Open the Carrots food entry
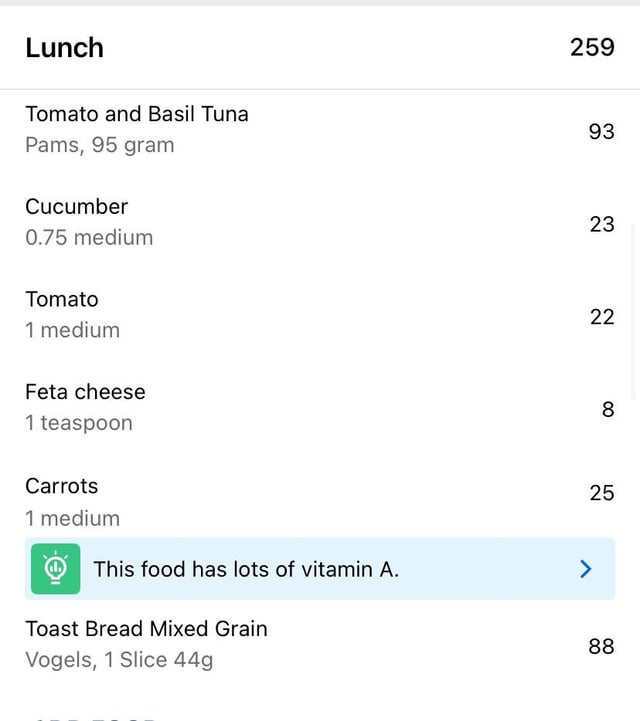640x721 pixels. [320, 501]
